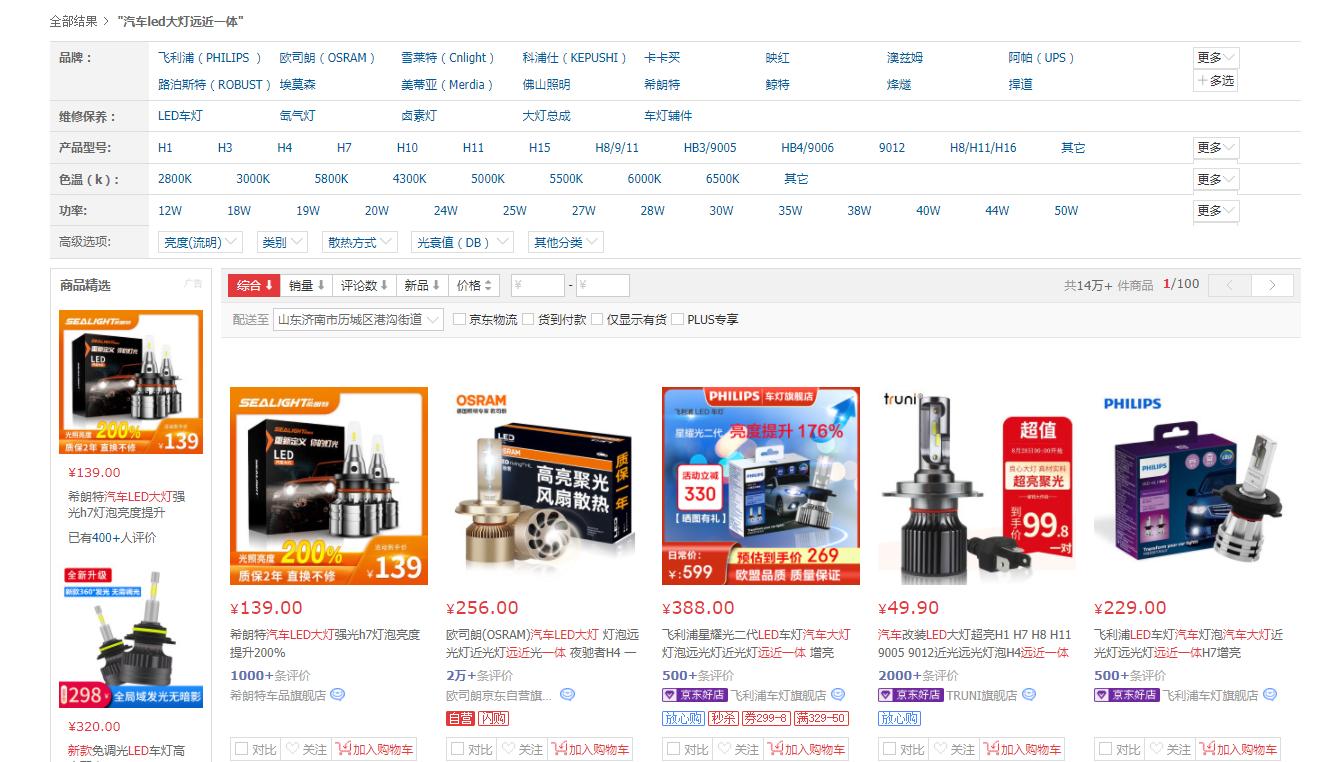Open the 亮度(流明) dropdown

click(200, 242)
